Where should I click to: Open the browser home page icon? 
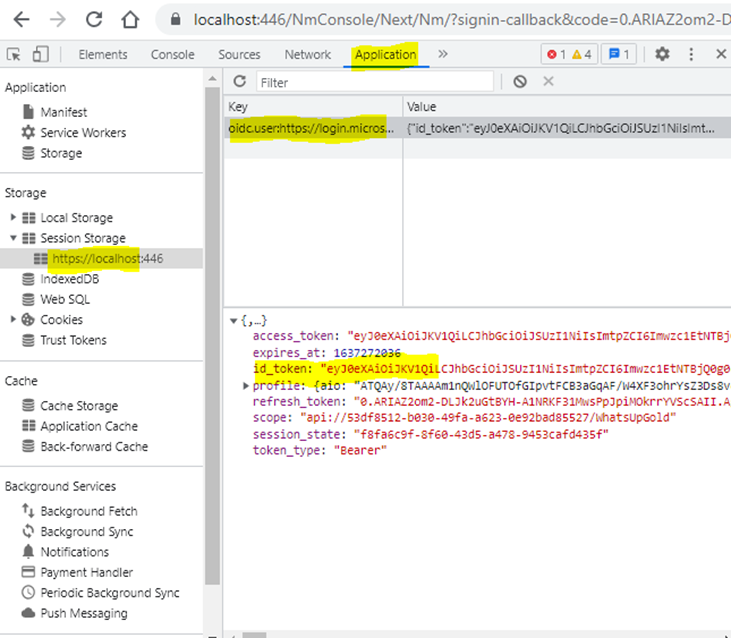coord(130,19)
